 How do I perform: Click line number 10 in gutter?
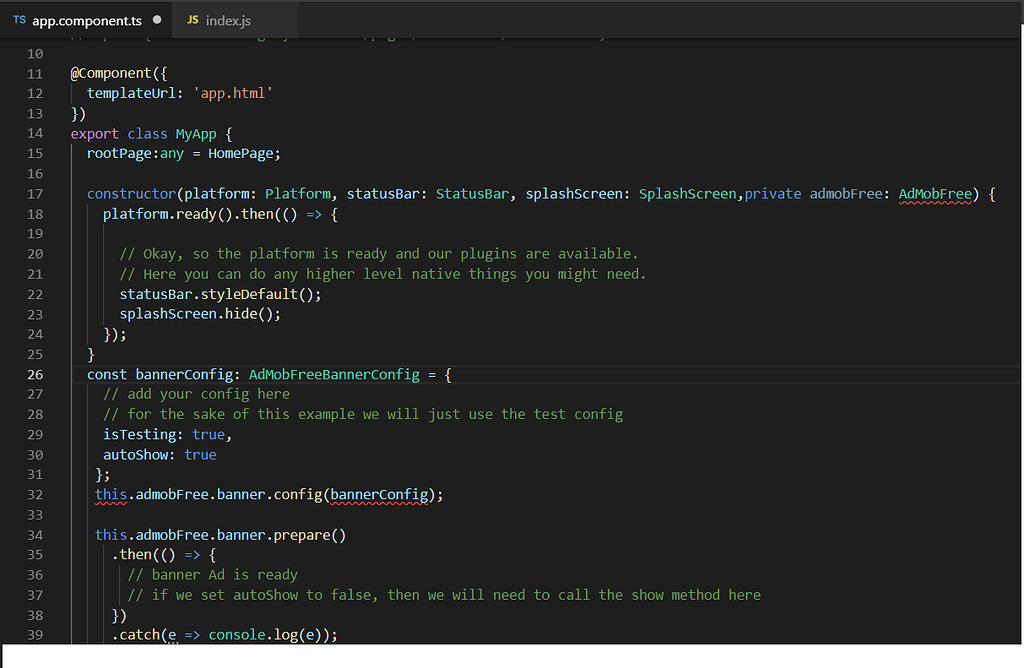click(35, 54)
